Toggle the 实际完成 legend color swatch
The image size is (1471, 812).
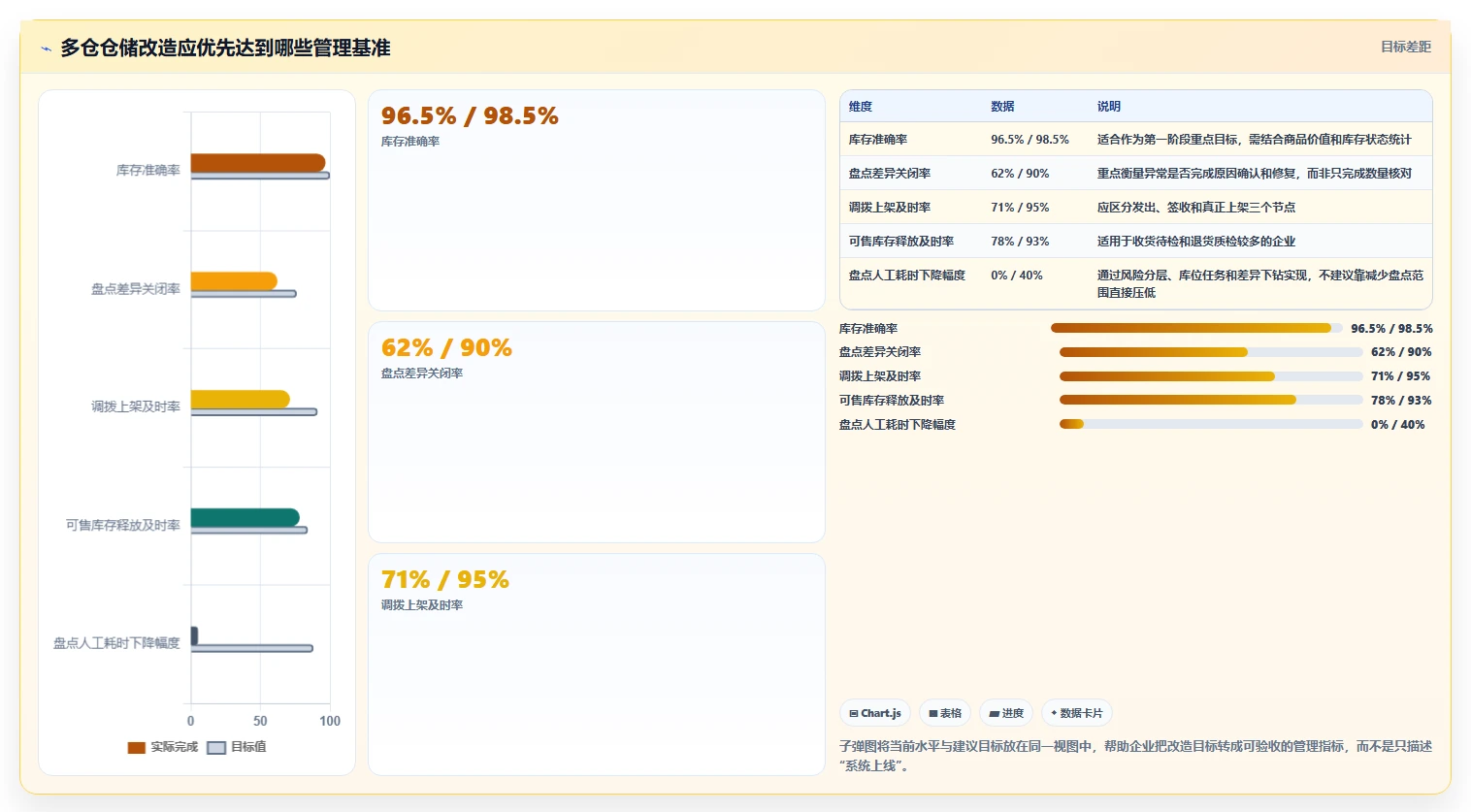tap(137, 747)
